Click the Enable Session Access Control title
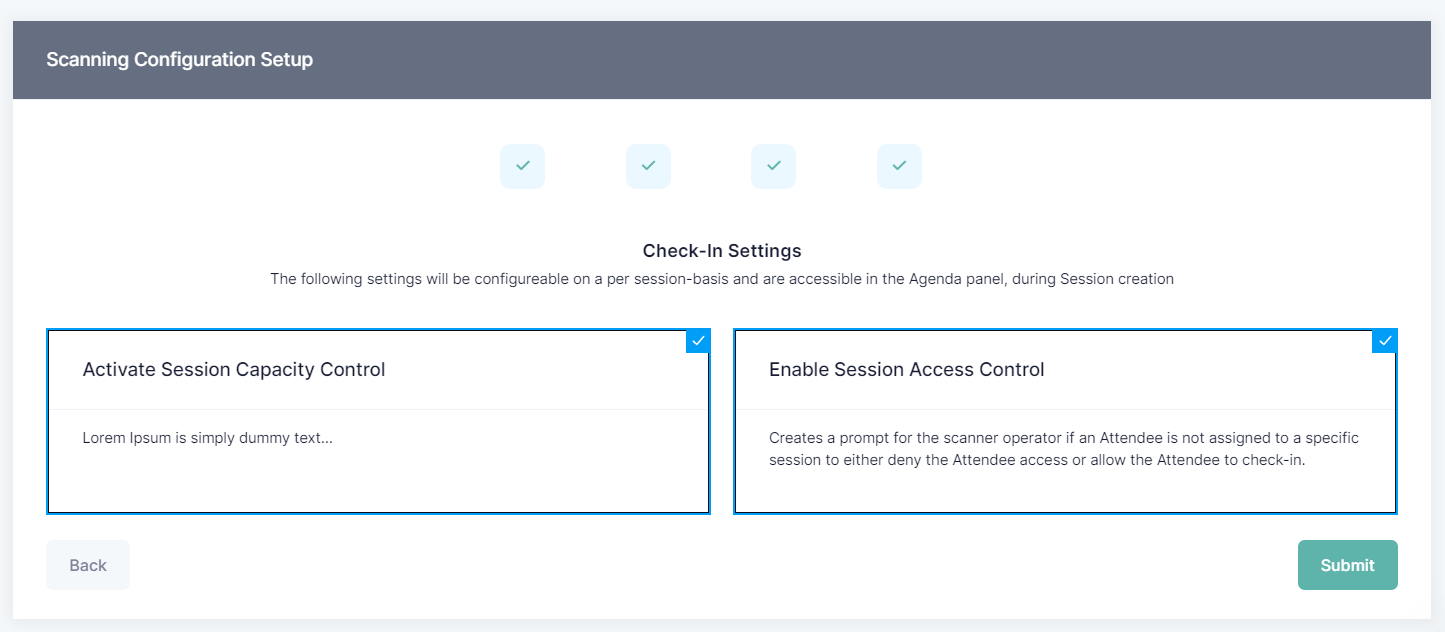 pos(906,370)
